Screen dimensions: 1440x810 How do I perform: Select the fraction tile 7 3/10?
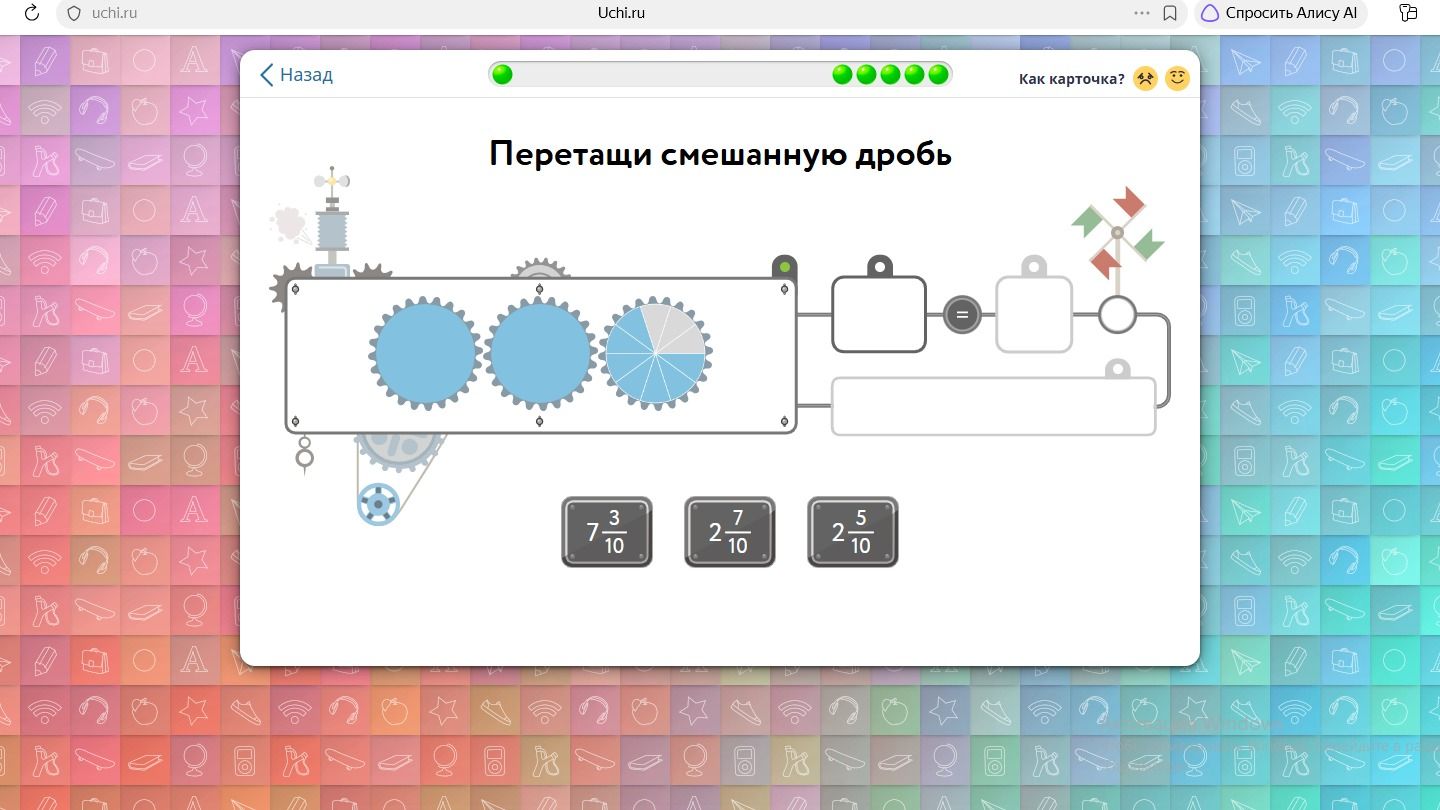click(x=607, y=532)
